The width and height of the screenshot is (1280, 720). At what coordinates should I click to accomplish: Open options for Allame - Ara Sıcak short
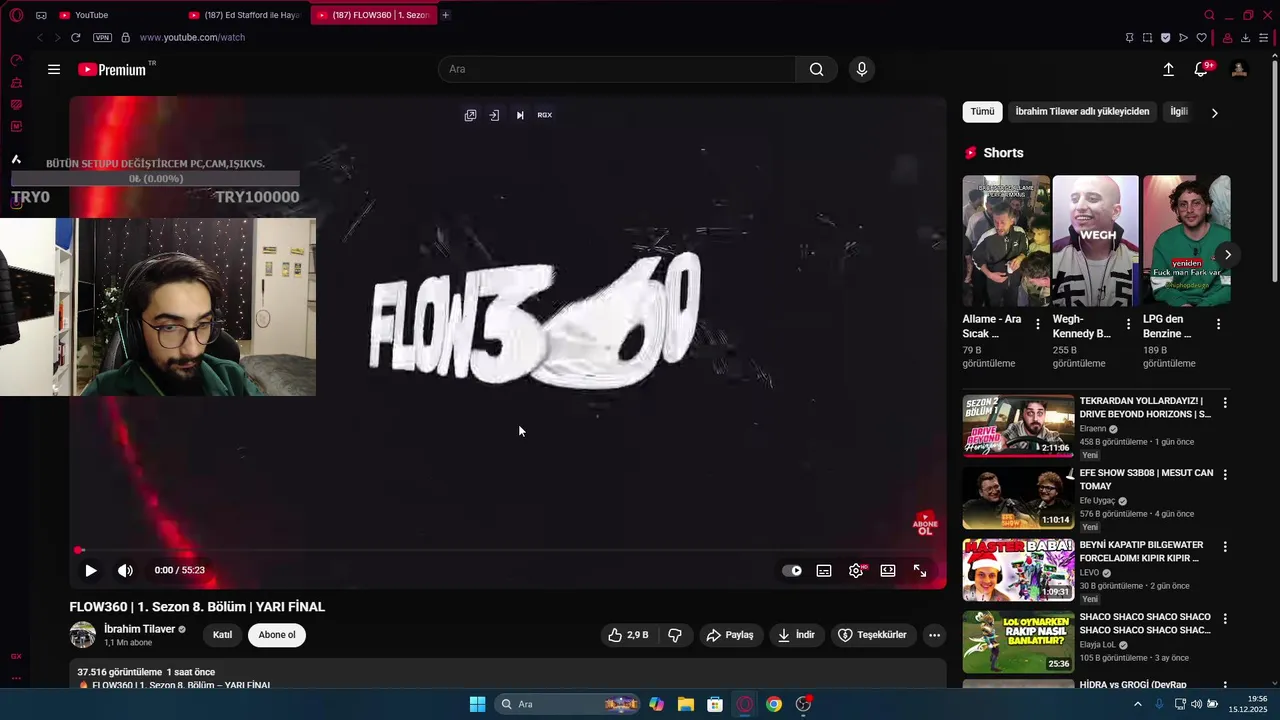click(x=1037, y=324)
